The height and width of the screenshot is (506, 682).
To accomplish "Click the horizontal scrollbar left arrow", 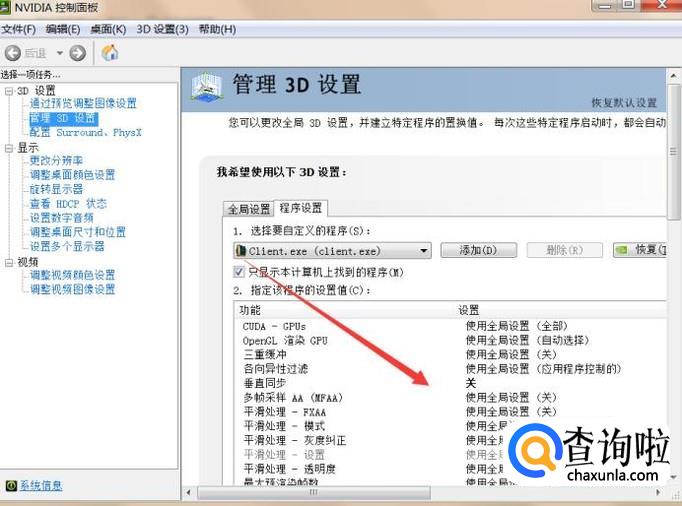I will pos(188,493).
